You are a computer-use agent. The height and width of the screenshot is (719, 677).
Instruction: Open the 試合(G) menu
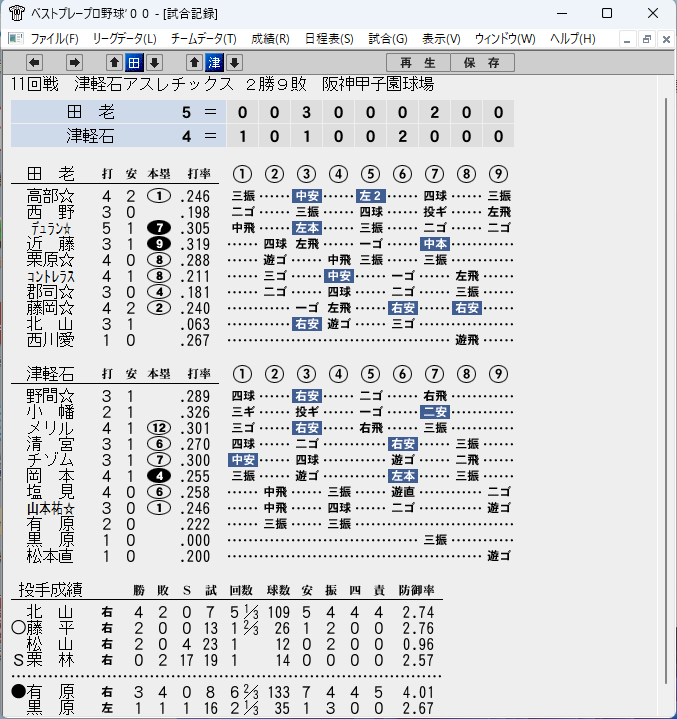(388, 39)
